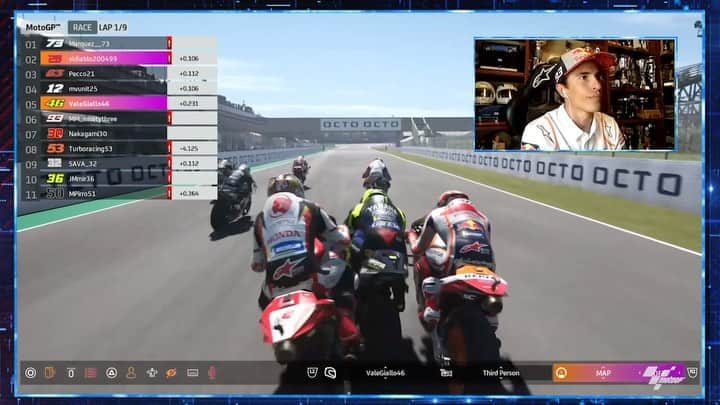Screen dimensions: 720x405
Task: Click the LAP 1/9 counter
Action: [x=113, y=28]
